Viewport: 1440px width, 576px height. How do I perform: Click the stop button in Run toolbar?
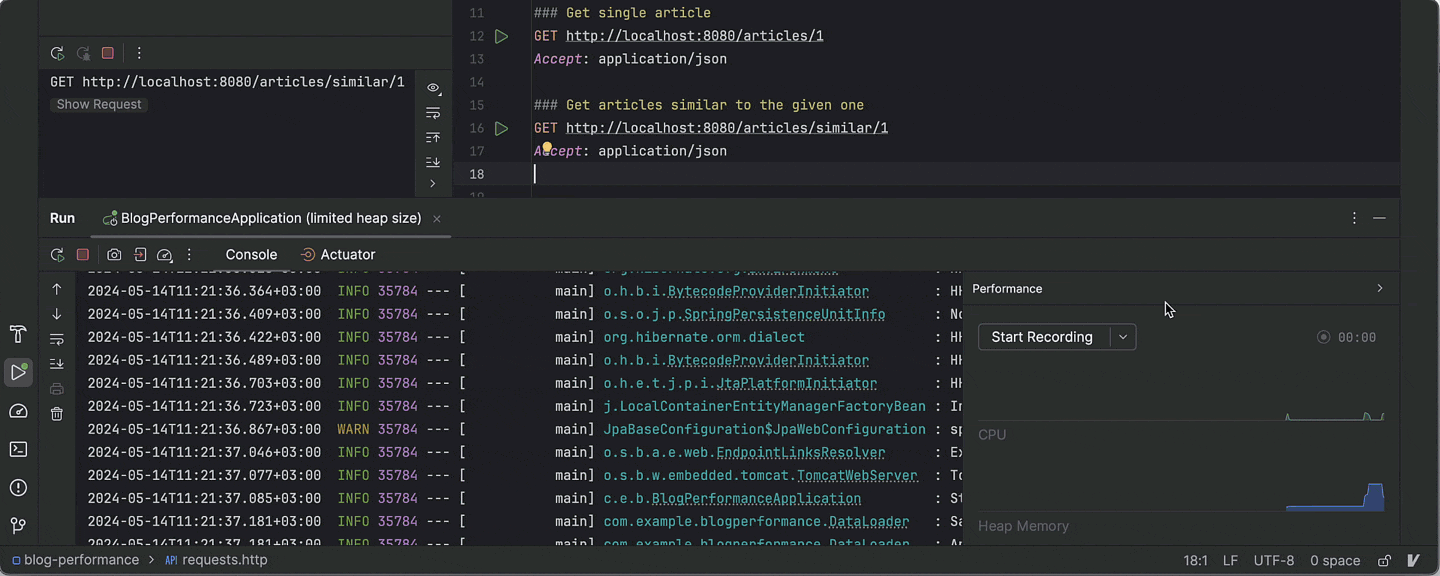point(83,255)
